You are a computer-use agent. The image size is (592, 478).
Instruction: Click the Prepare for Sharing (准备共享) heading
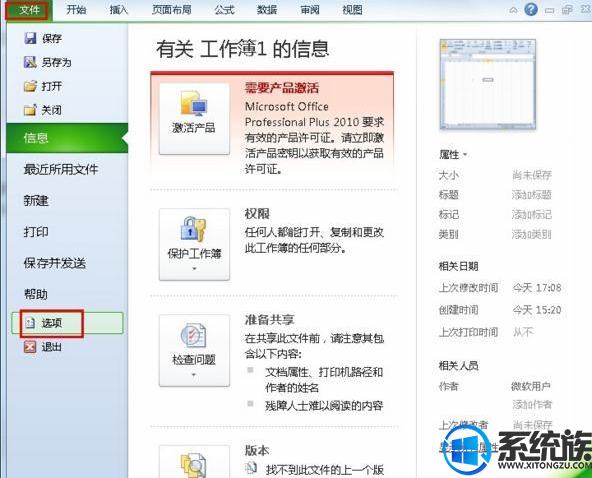click(270, 320)
